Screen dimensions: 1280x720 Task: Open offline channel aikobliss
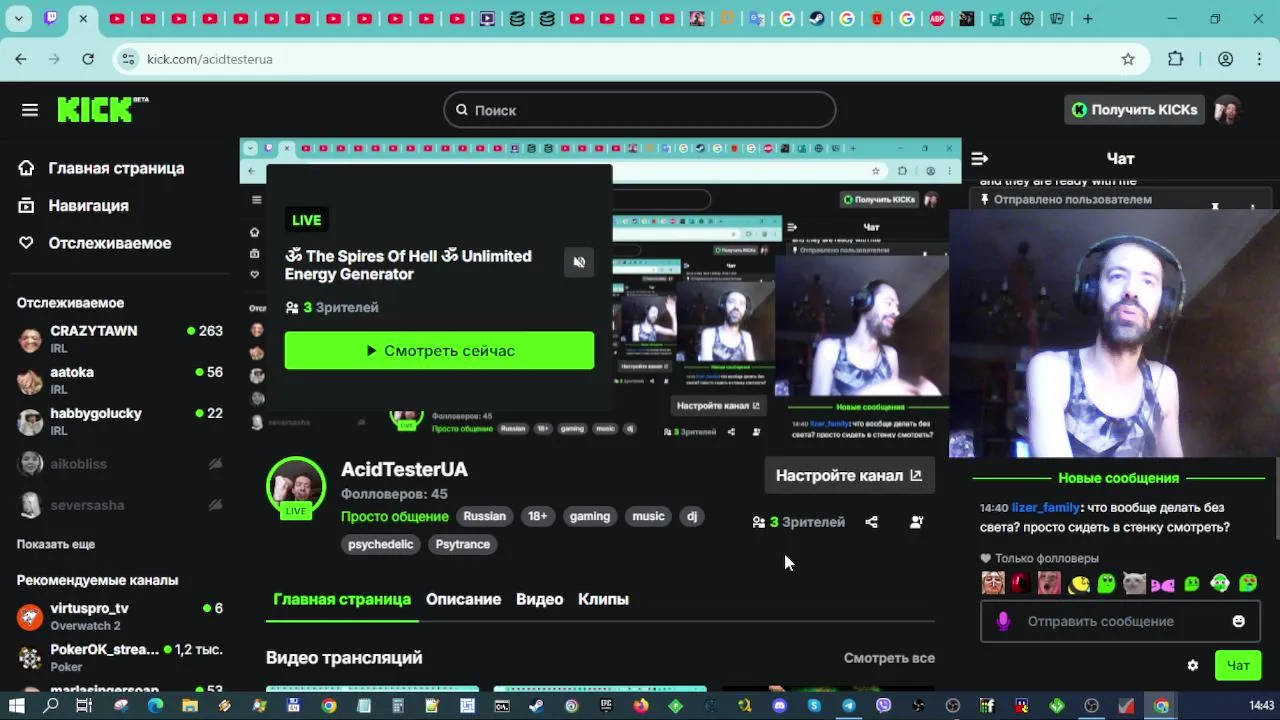tap(120, 464)
